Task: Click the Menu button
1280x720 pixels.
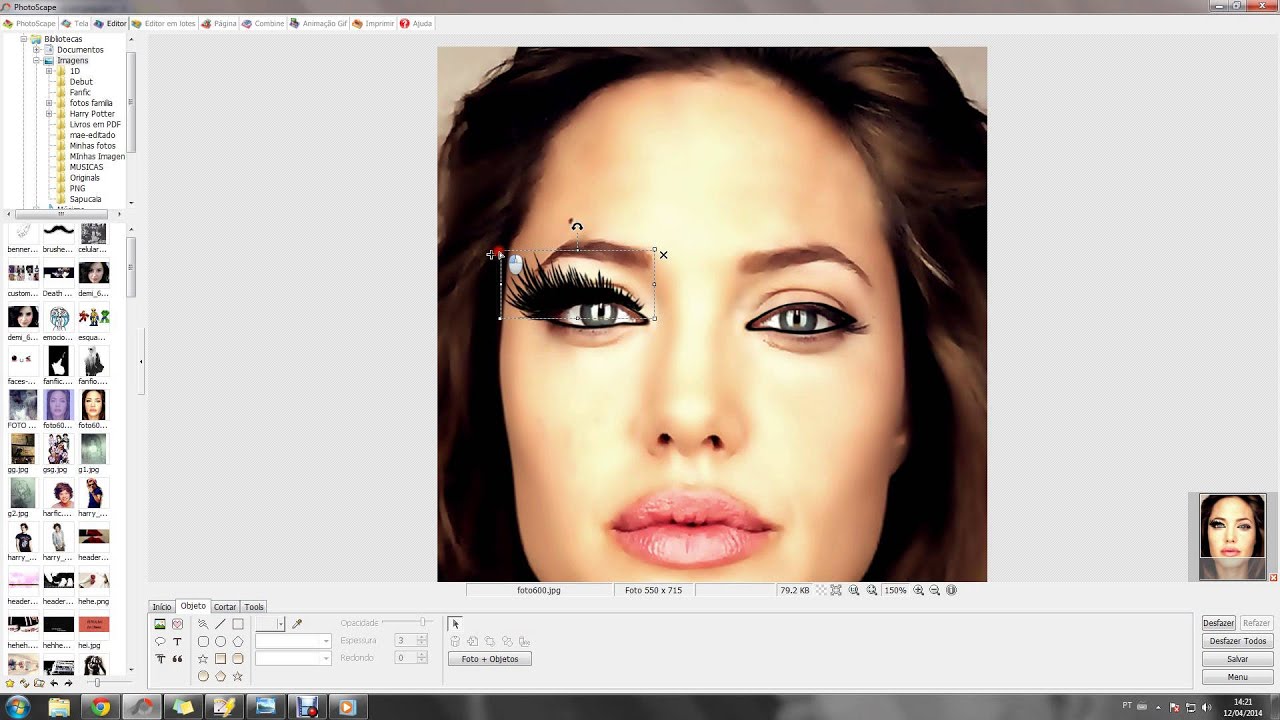Action: (1238, 677)
